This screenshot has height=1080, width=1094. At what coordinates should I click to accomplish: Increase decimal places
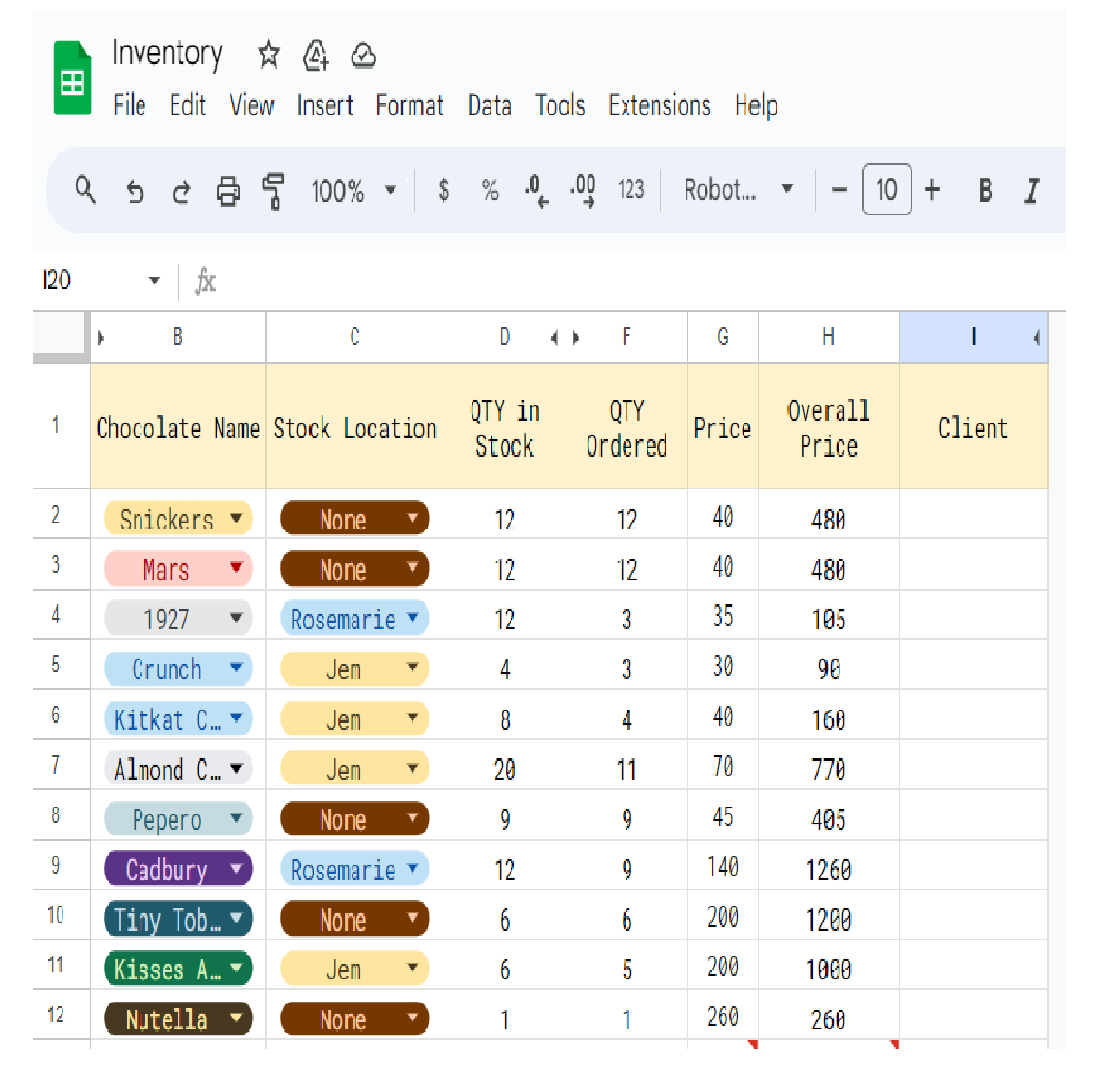(583, 190)
